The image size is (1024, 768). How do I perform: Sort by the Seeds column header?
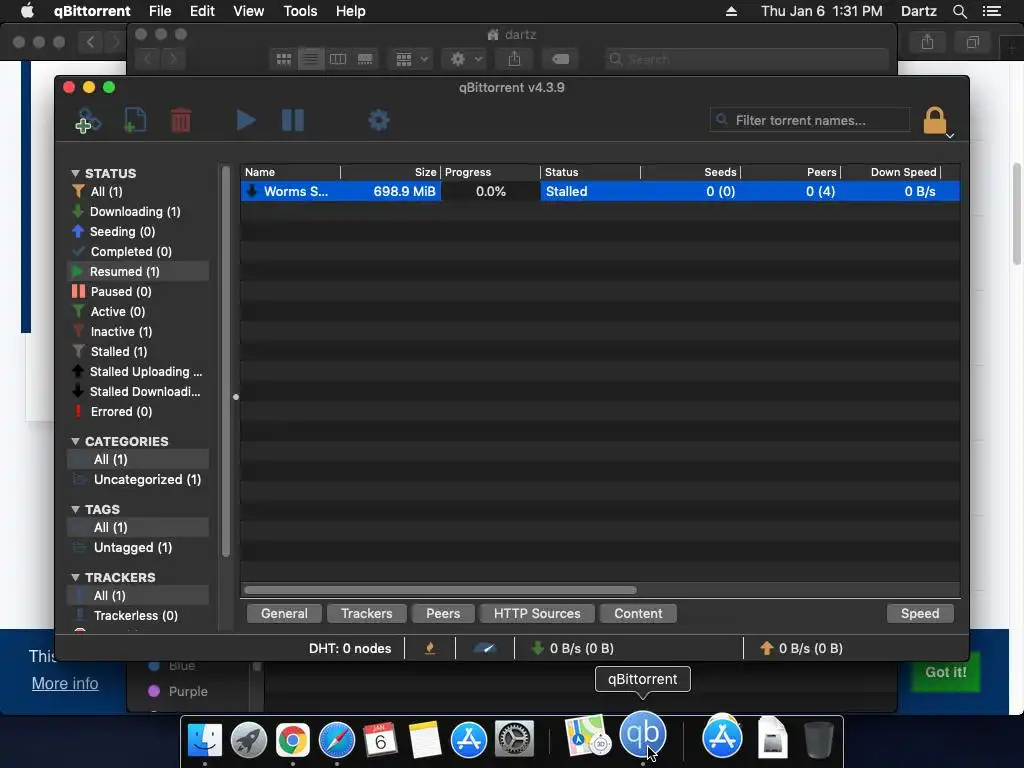[690, 172]
